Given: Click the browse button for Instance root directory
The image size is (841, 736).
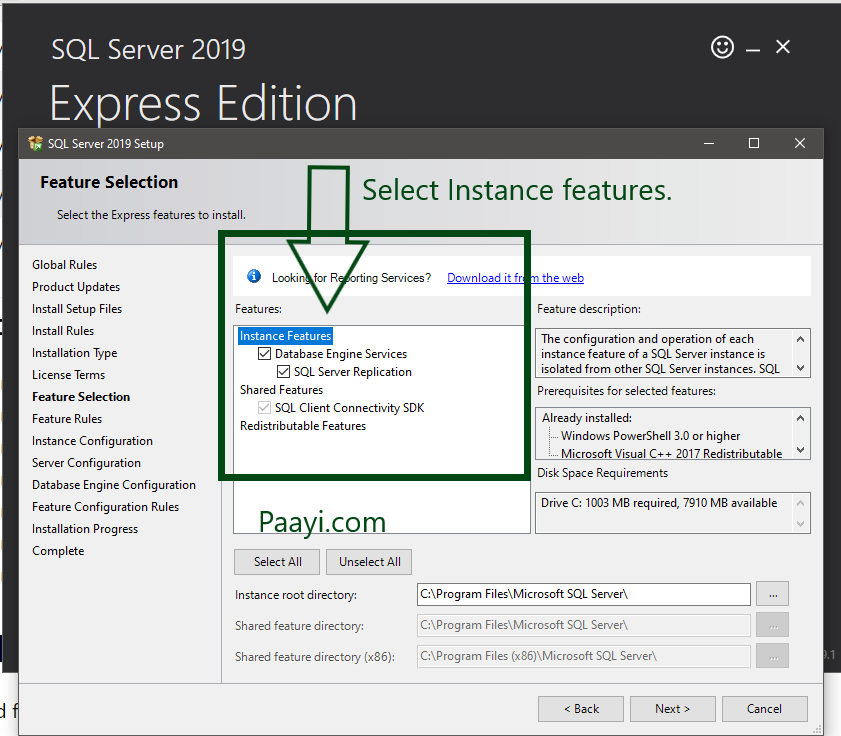Looking at the screenshot, I should (x=771, y=594).
